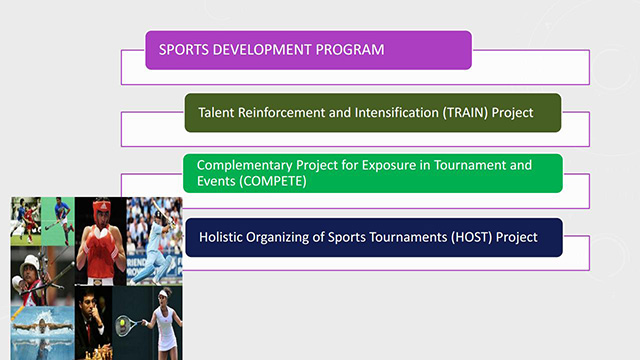The image size is (640, 360).
Task: Select the butterfly swimmer photo
Action: pyautogui.click(x=42, y=333)
